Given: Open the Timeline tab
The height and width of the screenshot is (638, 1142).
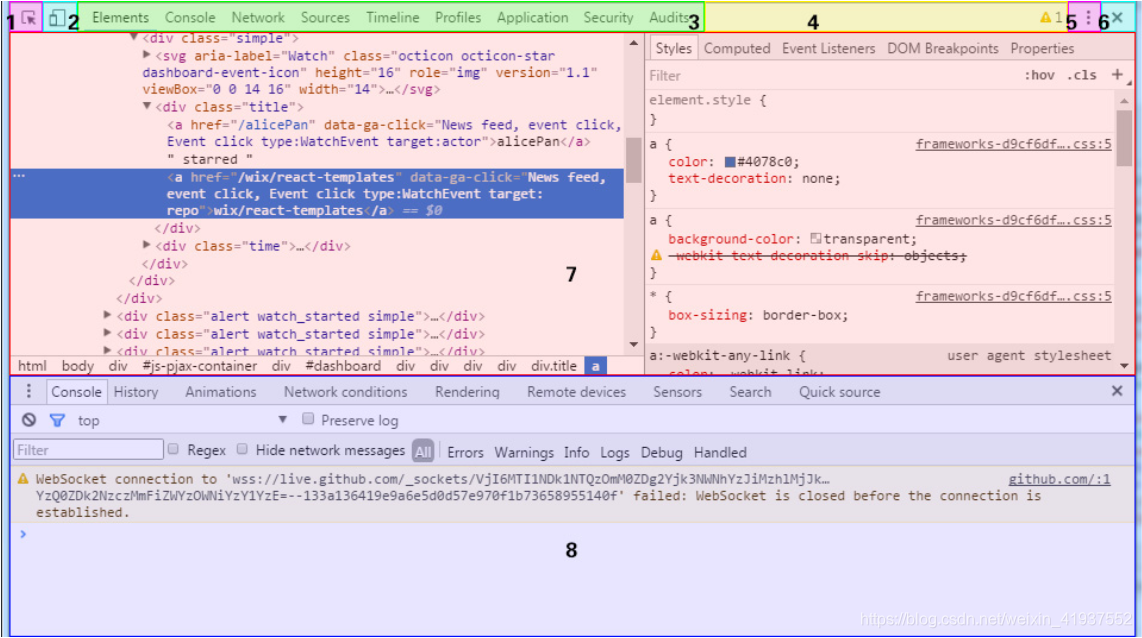Looking at the screenshot, I should [393, 17].
